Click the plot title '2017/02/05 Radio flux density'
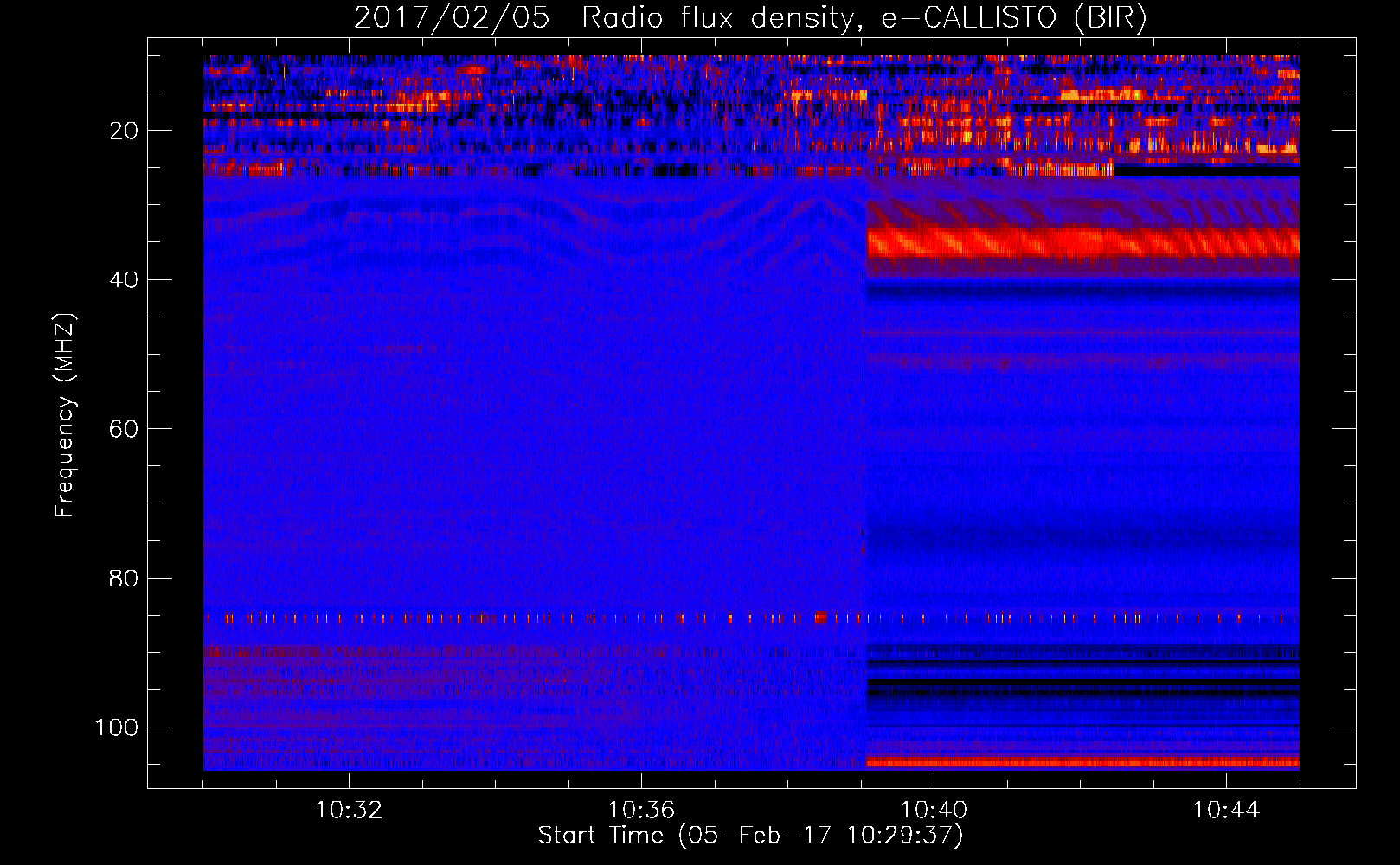The height and width of the screenshot is (865, 1400). tap(750, 17)
